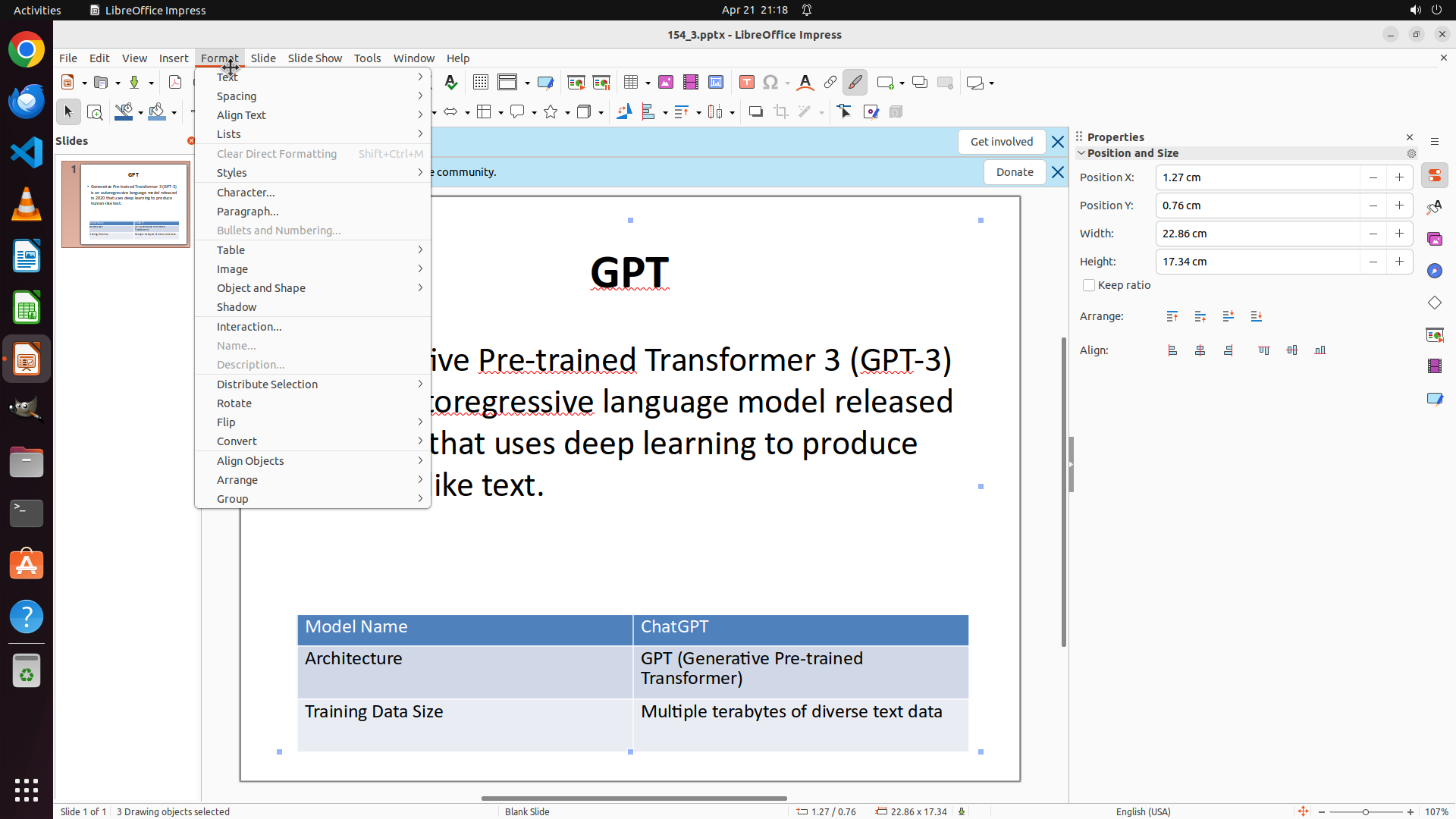Open the Slide Show menu

click(315, 58)
